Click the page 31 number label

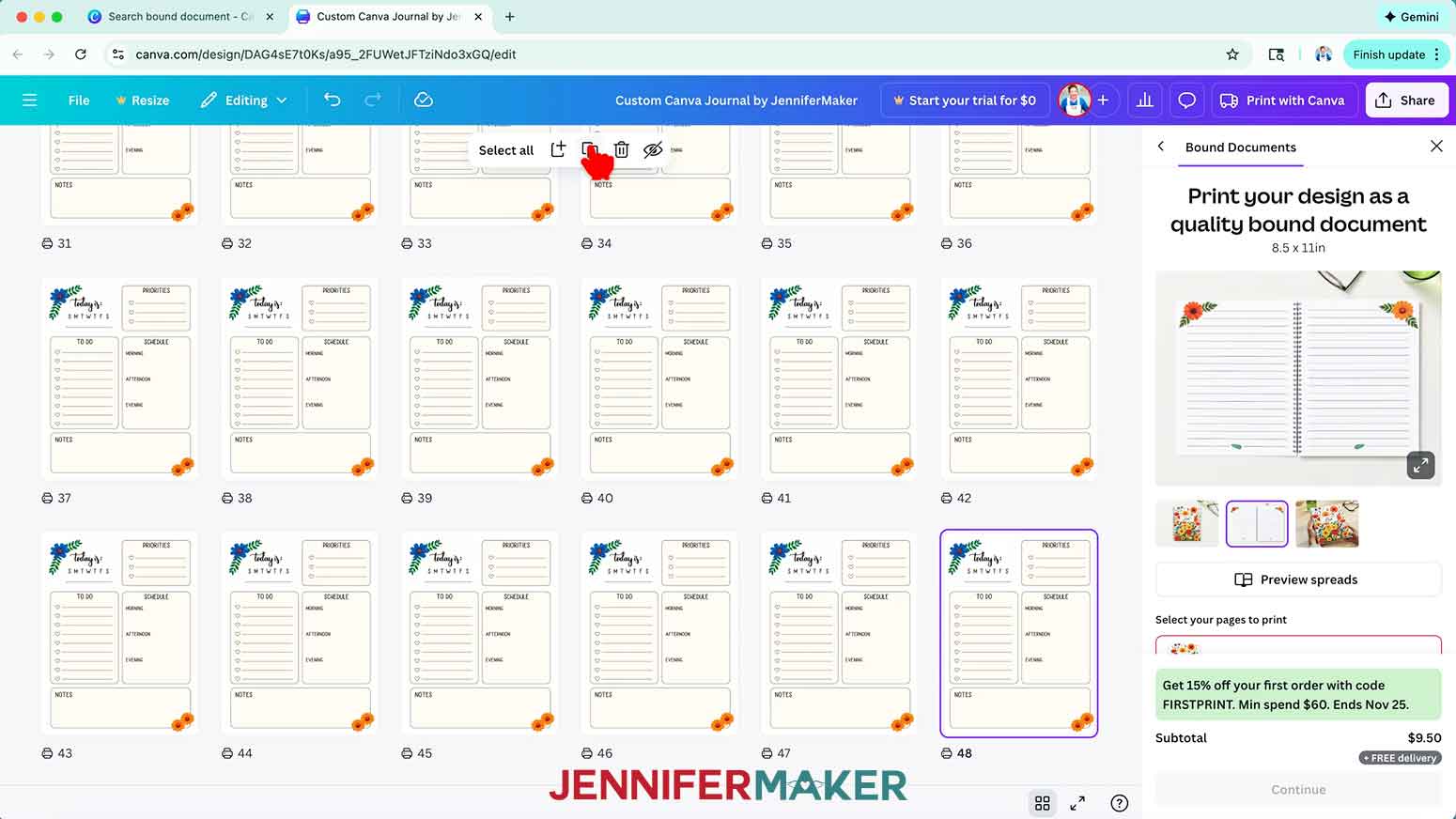(64, 243)
